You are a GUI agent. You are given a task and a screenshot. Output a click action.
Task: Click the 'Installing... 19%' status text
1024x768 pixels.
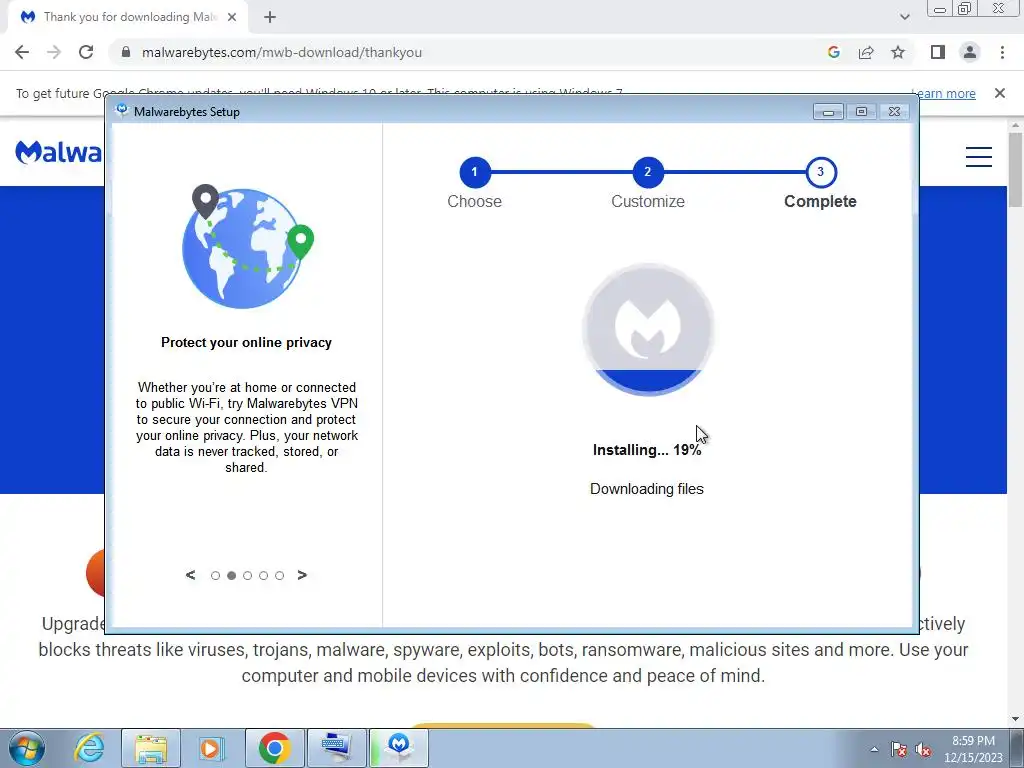[647, 450]
